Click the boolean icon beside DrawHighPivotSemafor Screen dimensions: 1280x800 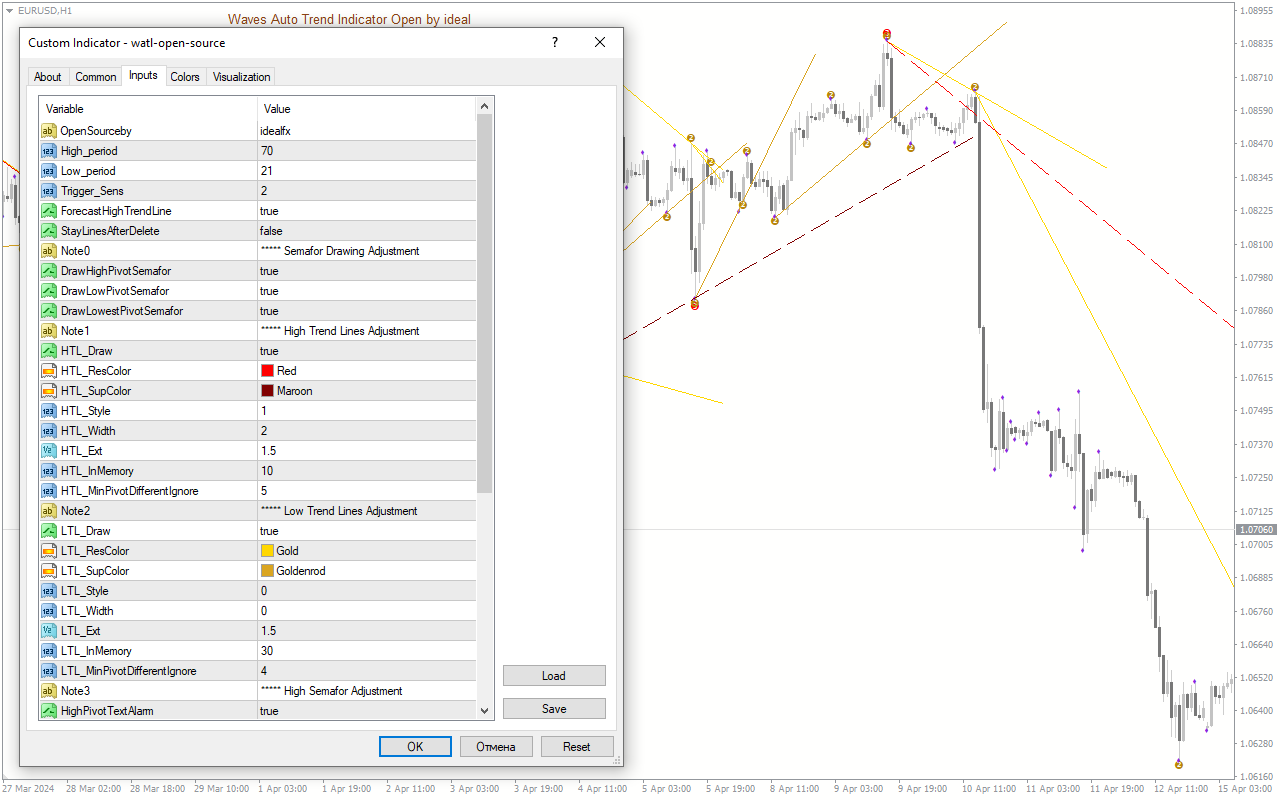coord(48,271)
